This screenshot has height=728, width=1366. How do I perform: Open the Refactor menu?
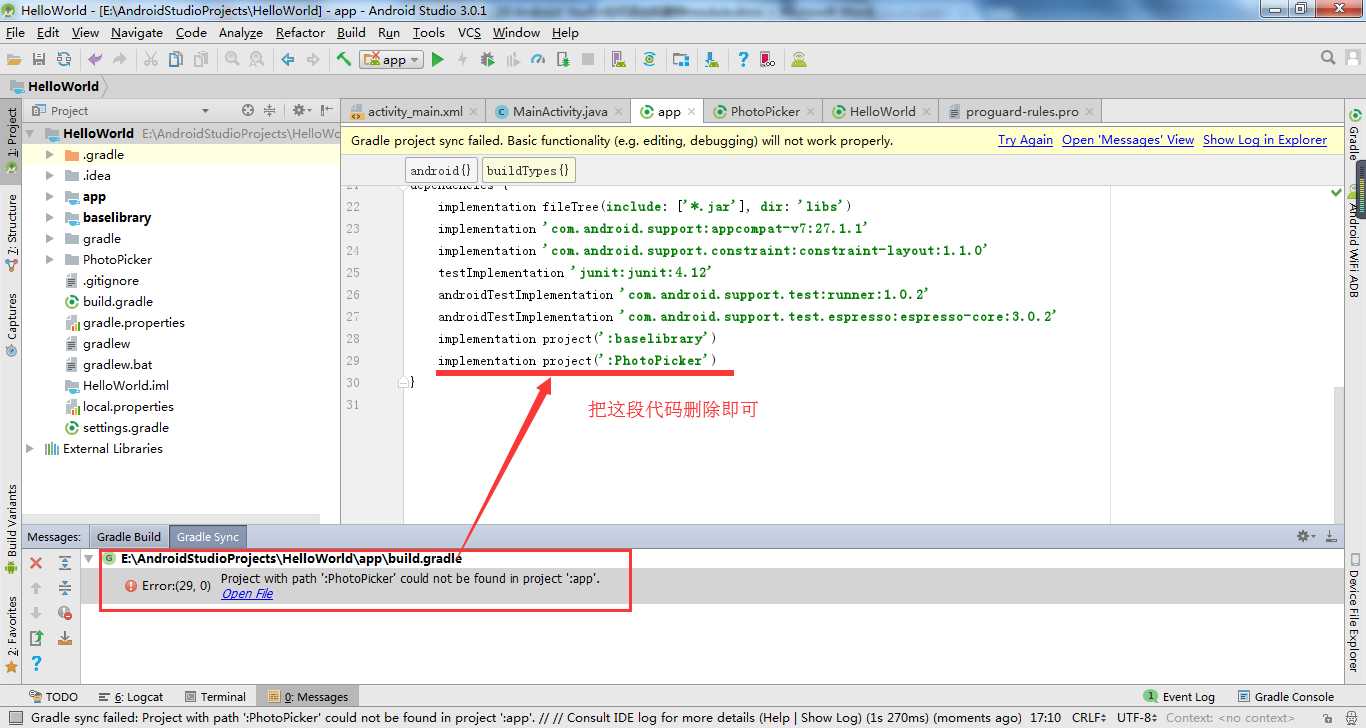pos(300,32)
